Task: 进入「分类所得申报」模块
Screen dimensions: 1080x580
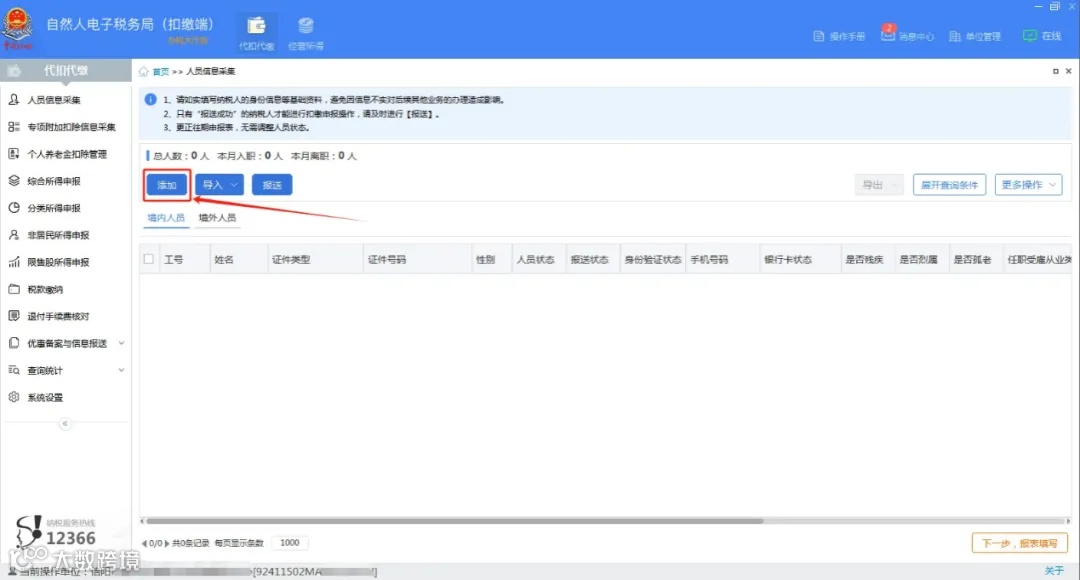Action: point(60,208)
